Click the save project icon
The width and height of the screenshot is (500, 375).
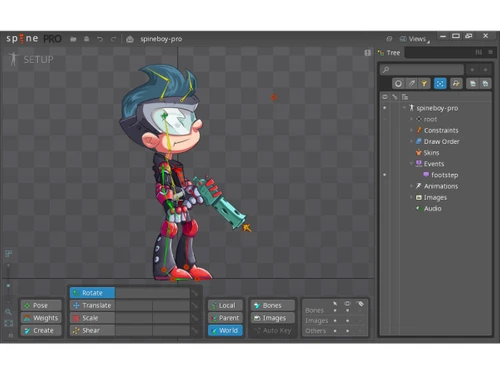click(86, 39)
